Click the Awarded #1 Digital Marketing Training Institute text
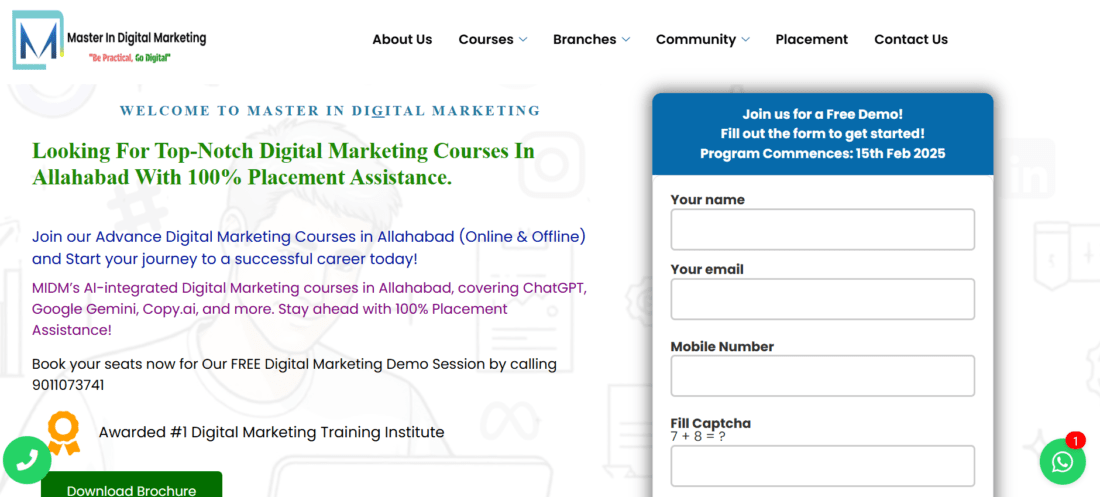This screenshot has height=497, width=1100. pyautogui.click(x=271, y=432)
